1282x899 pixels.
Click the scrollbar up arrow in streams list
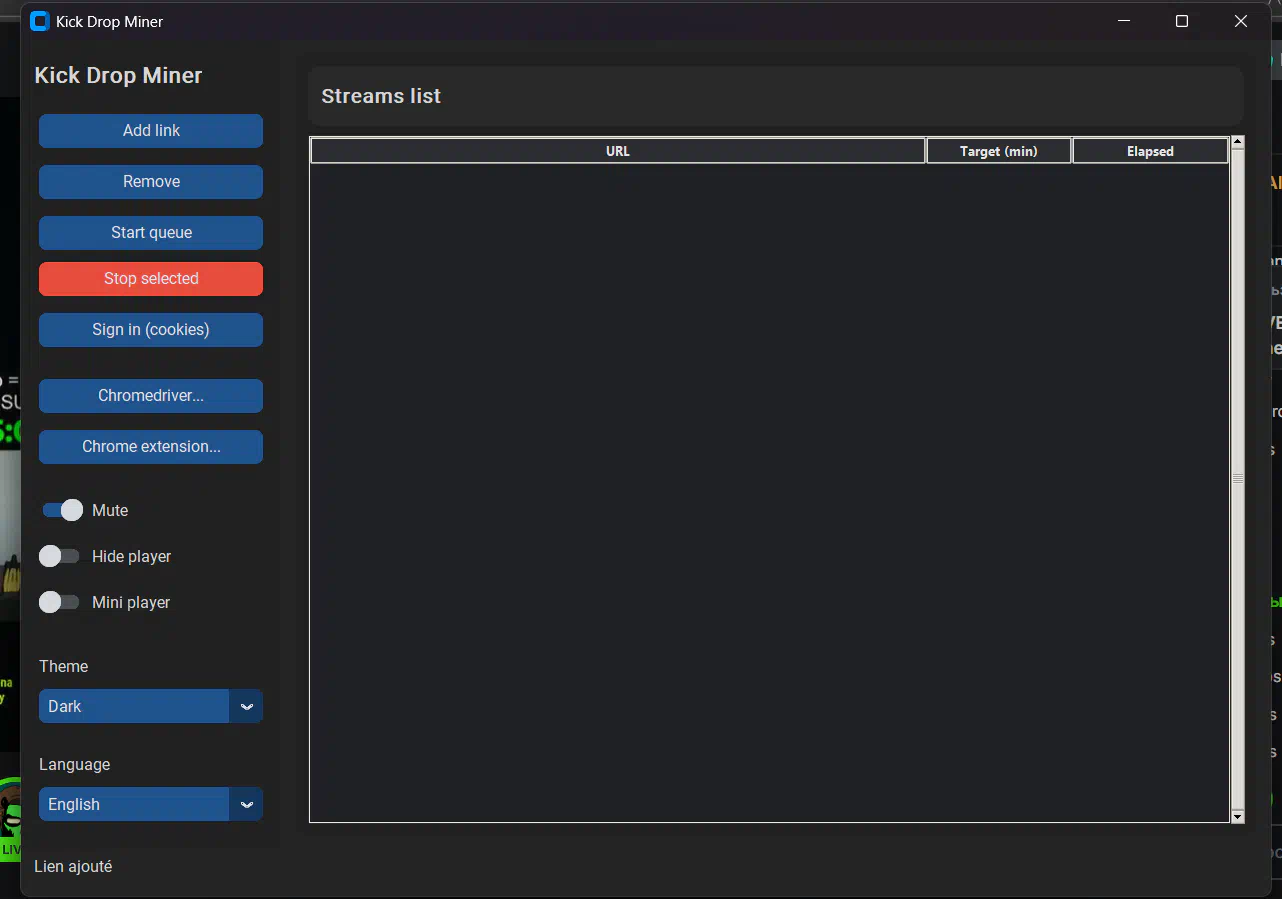(1238, 142)
